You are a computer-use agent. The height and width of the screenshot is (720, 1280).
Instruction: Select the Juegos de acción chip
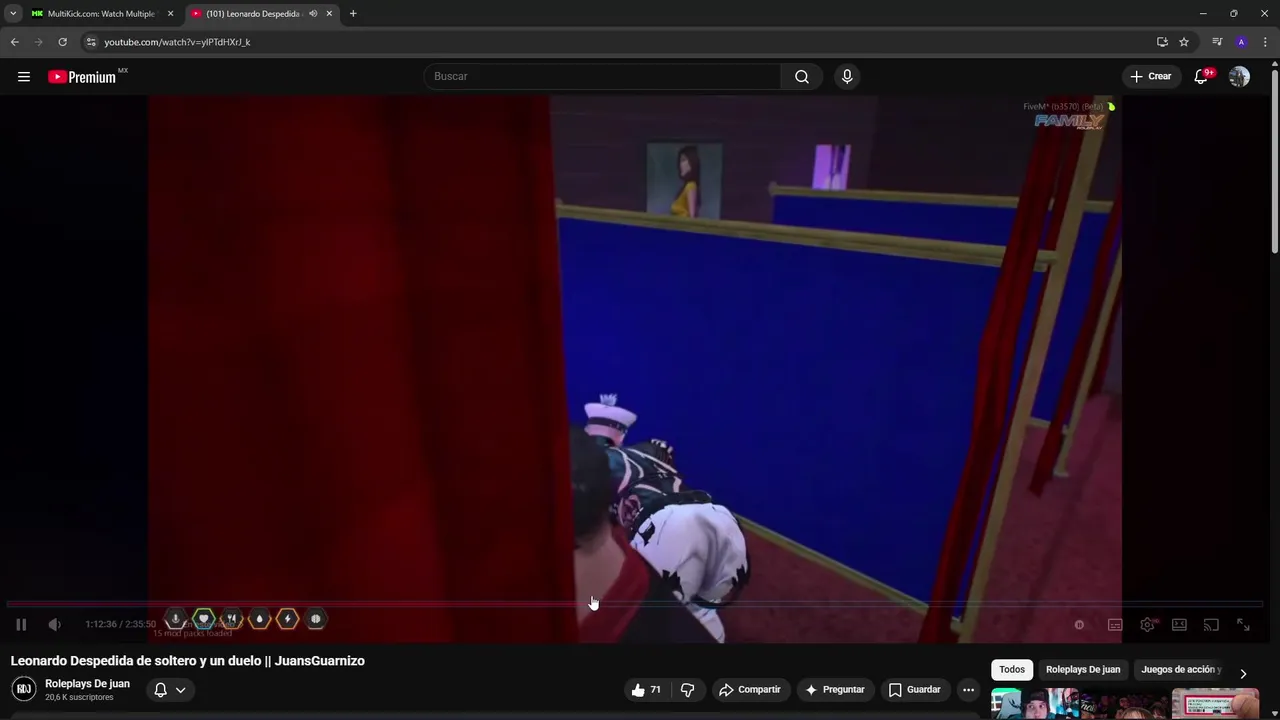point(1181,670)
